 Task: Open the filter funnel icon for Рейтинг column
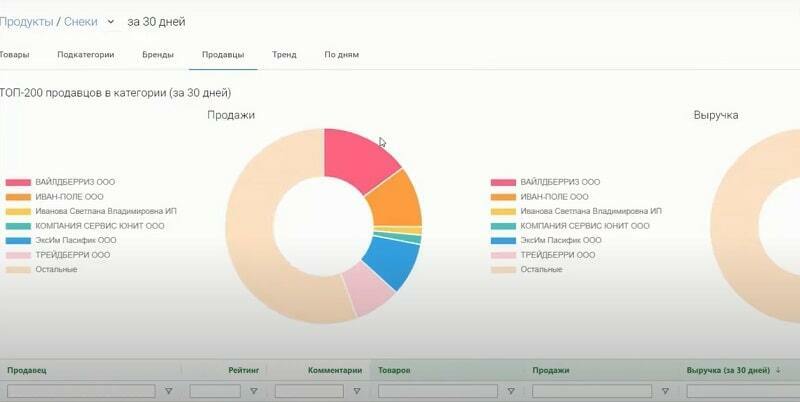tap(254, 391)
